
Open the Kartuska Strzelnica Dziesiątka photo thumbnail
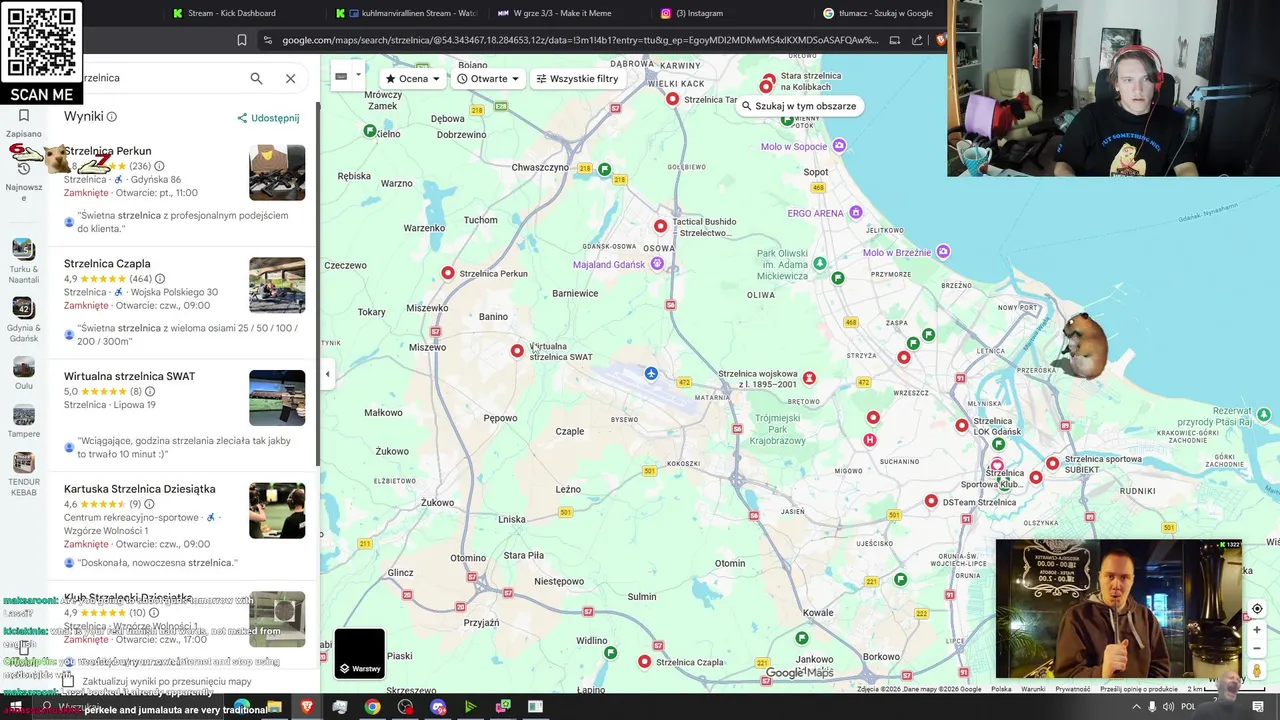click(x=277, y=511)
